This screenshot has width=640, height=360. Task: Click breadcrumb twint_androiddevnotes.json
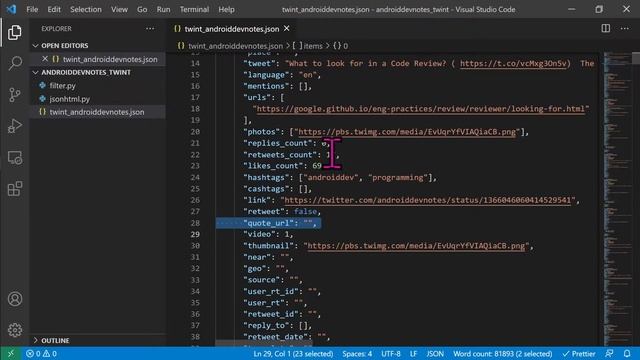235,46
